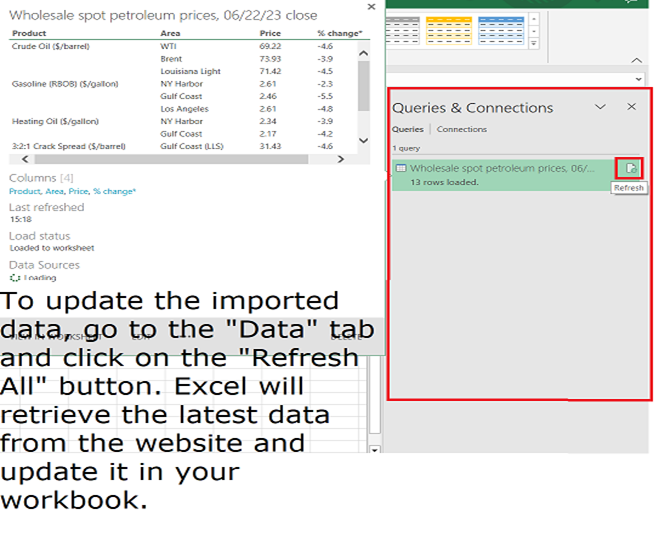Click the Brent area cell
This screenshot has width=659, height=552.
[x=171, y=59]
